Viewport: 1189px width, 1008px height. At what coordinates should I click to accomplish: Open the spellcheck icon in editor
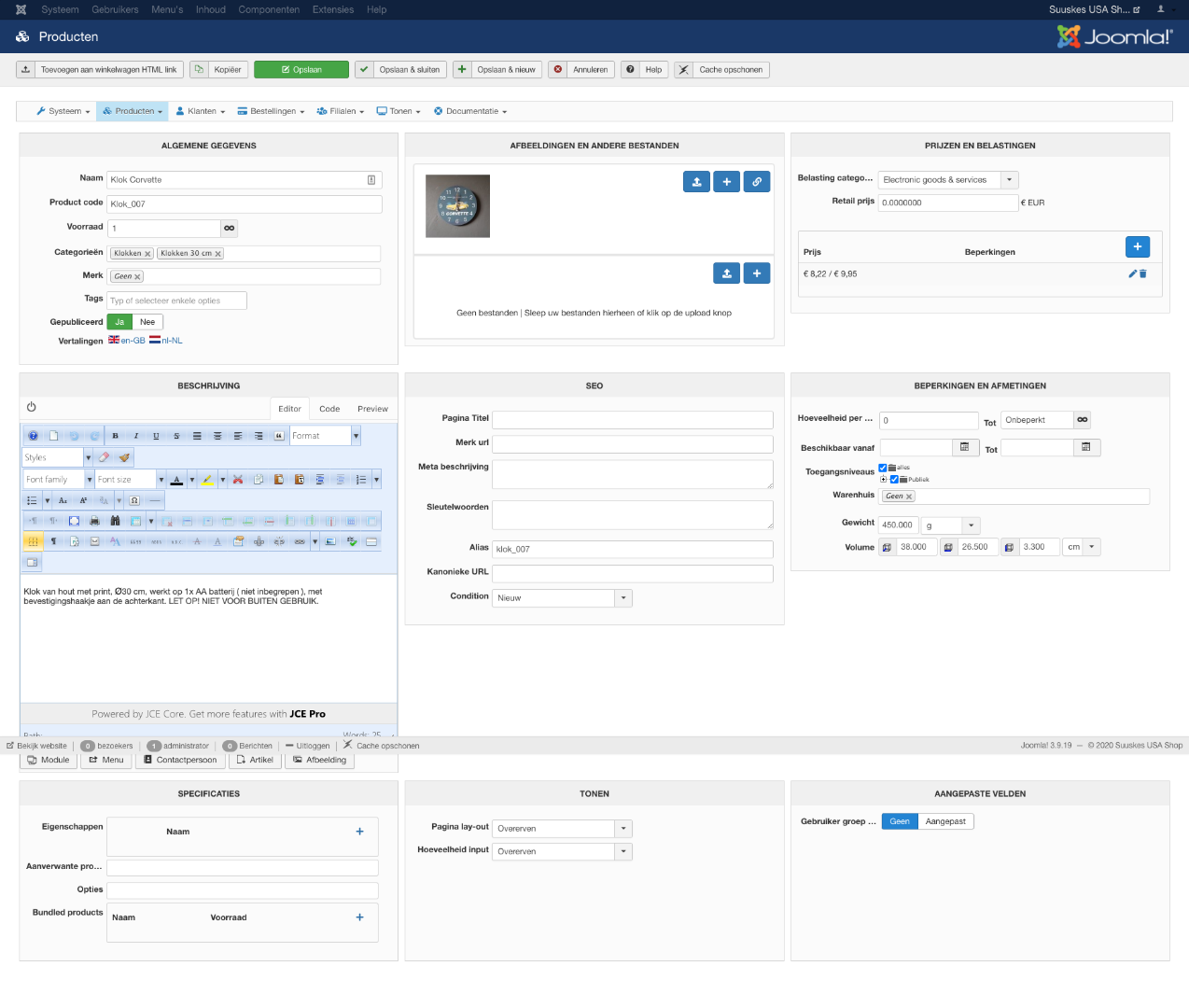click(352, 541)
